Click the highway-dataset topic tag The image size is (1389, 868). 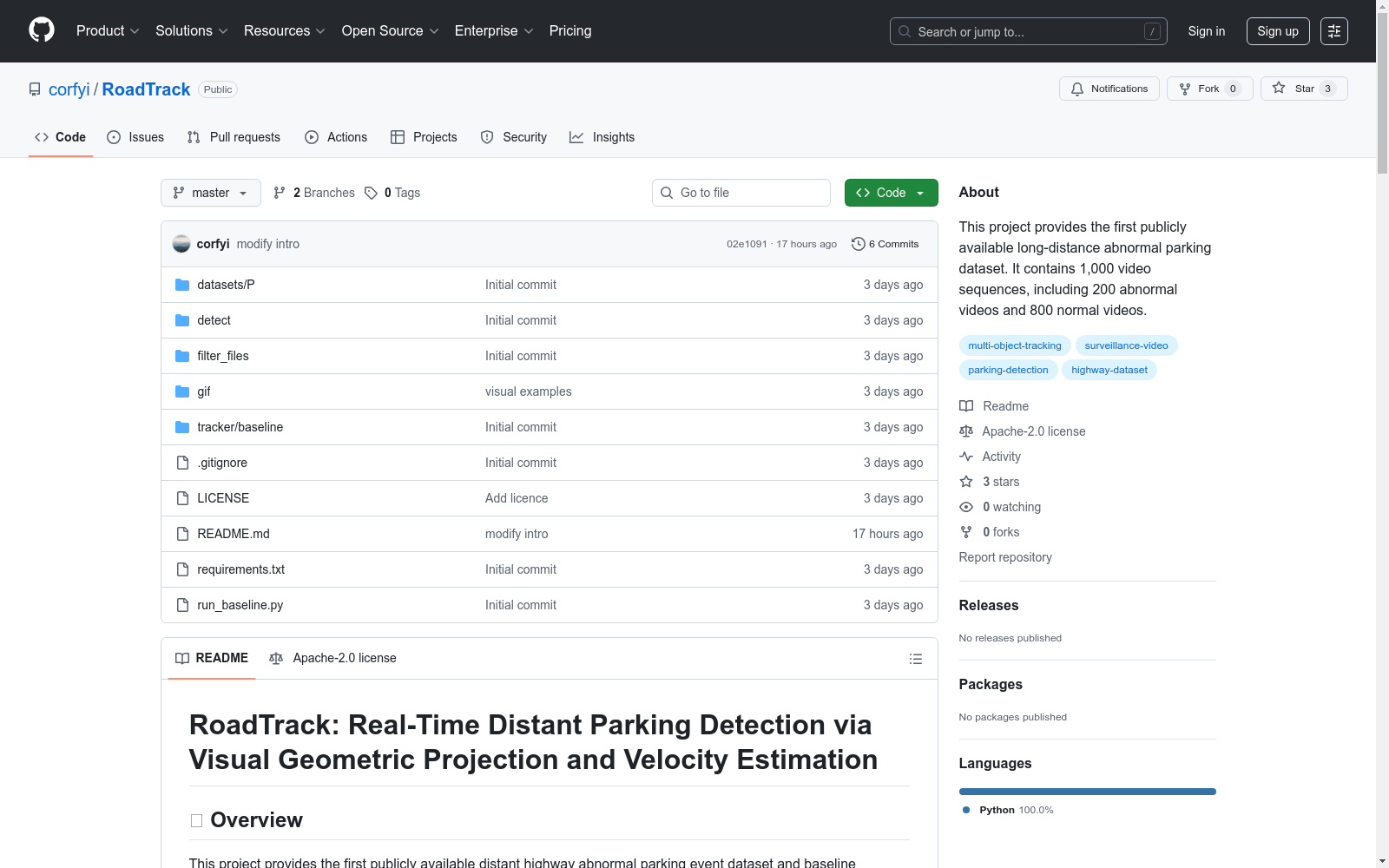pos(1109,370)
